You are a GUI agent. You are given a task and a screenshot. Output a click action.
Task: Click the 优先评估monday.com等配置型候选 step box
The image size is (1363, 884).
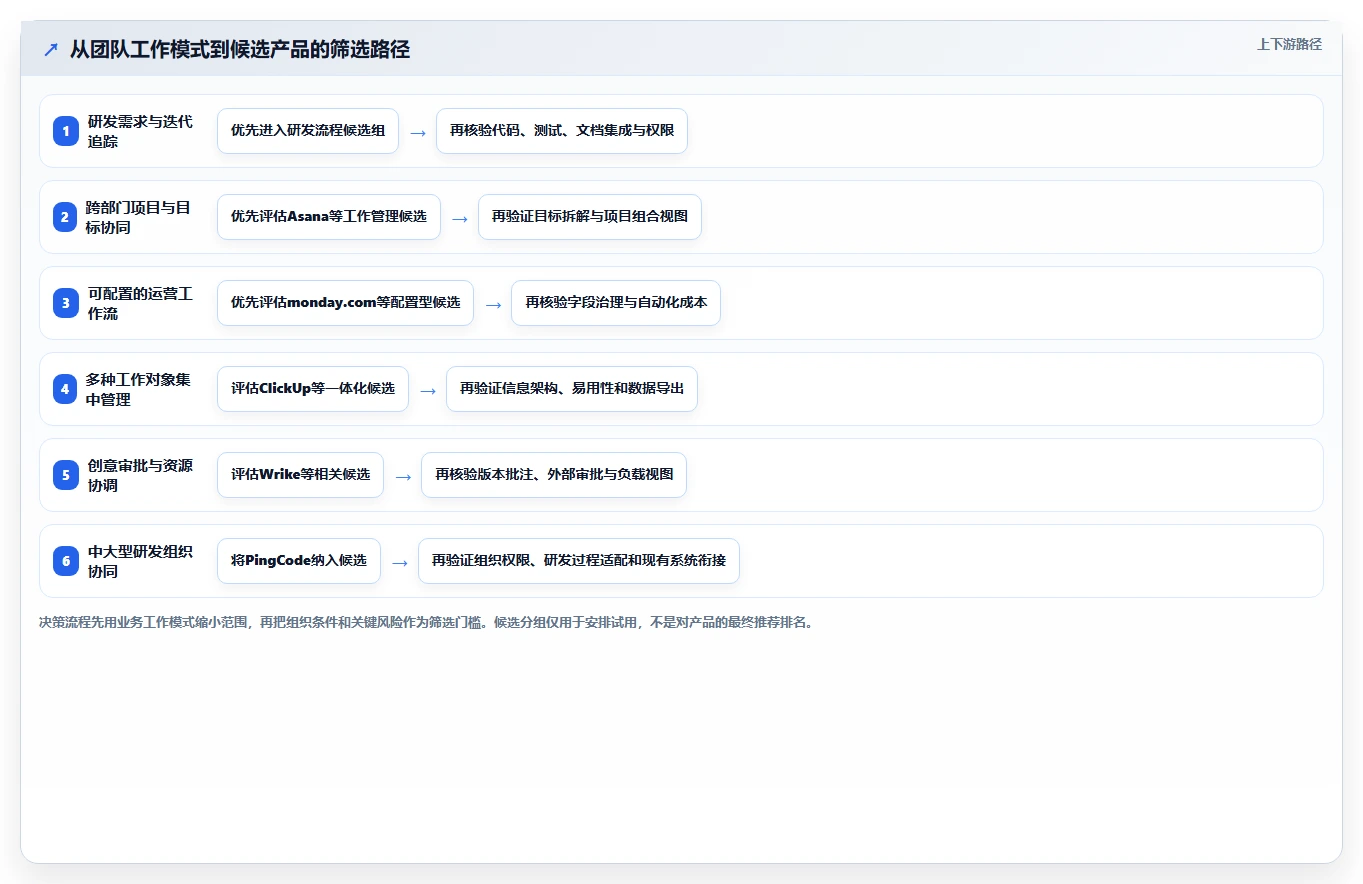(345, 303)
